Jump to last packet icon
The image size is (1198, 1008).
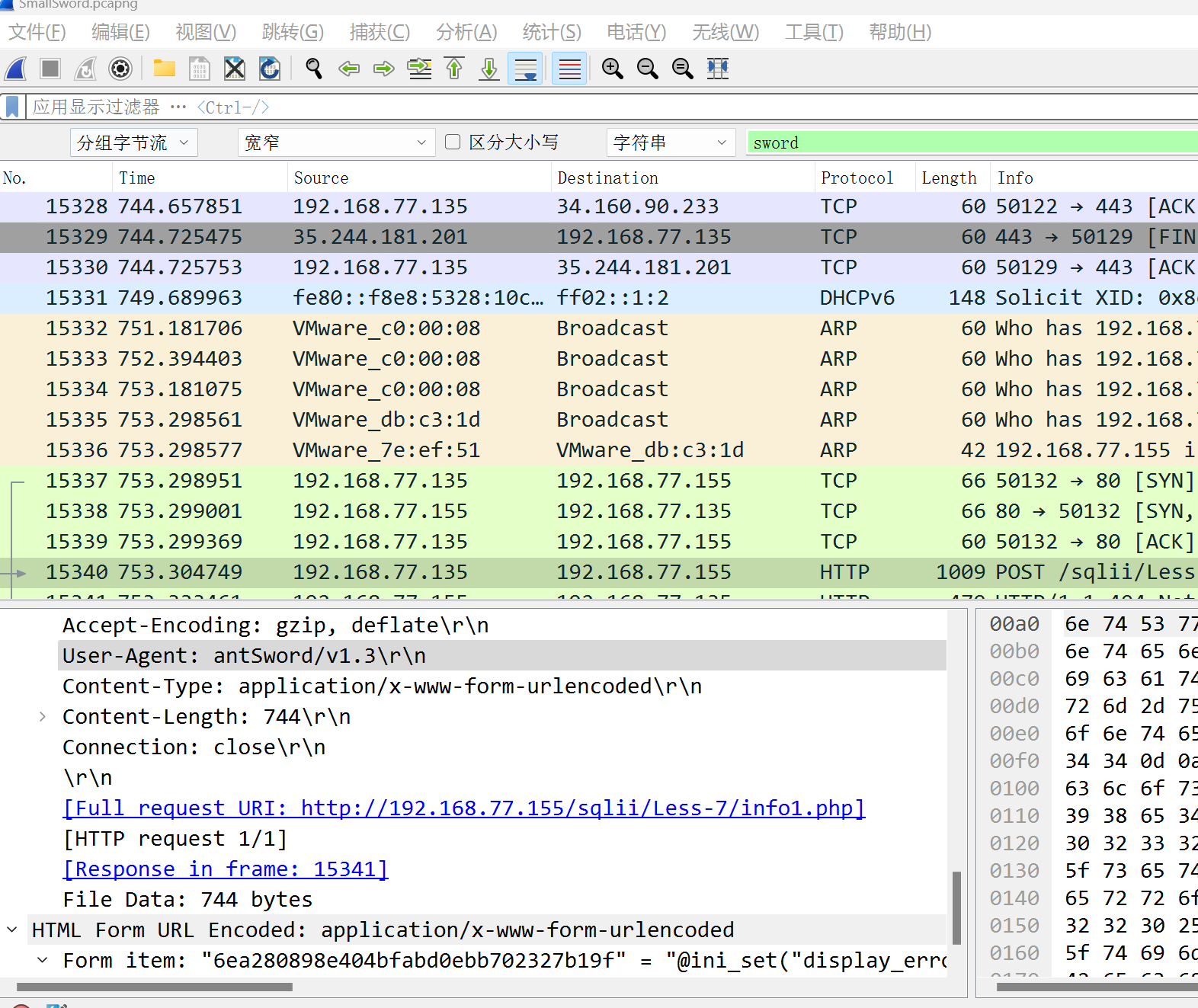point(489,69)
